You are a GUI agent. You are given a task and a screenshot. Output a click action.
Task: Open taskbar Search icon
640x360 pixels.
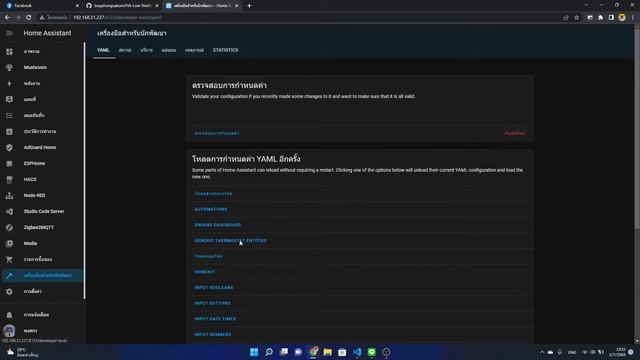pos(269,352)
